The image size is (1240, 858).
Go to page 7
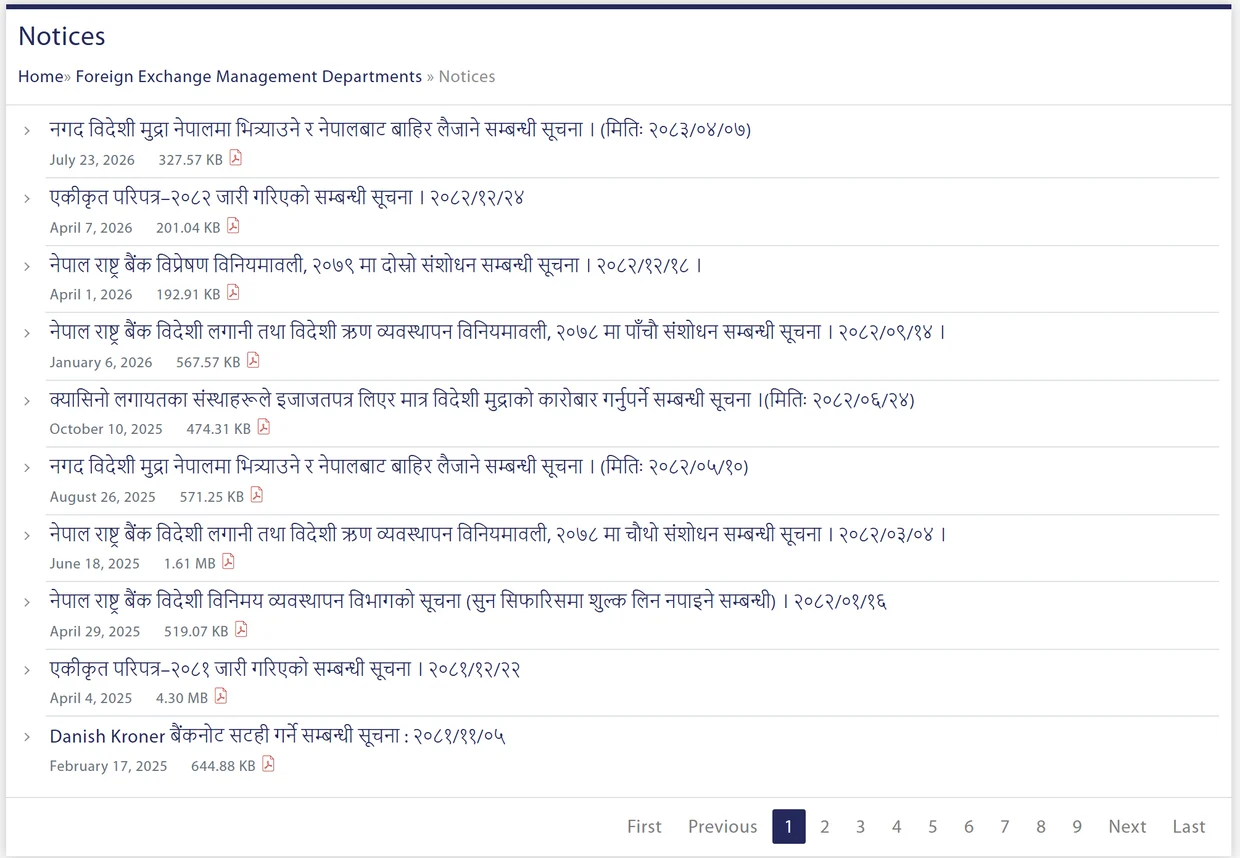(x=1004, y=826)
